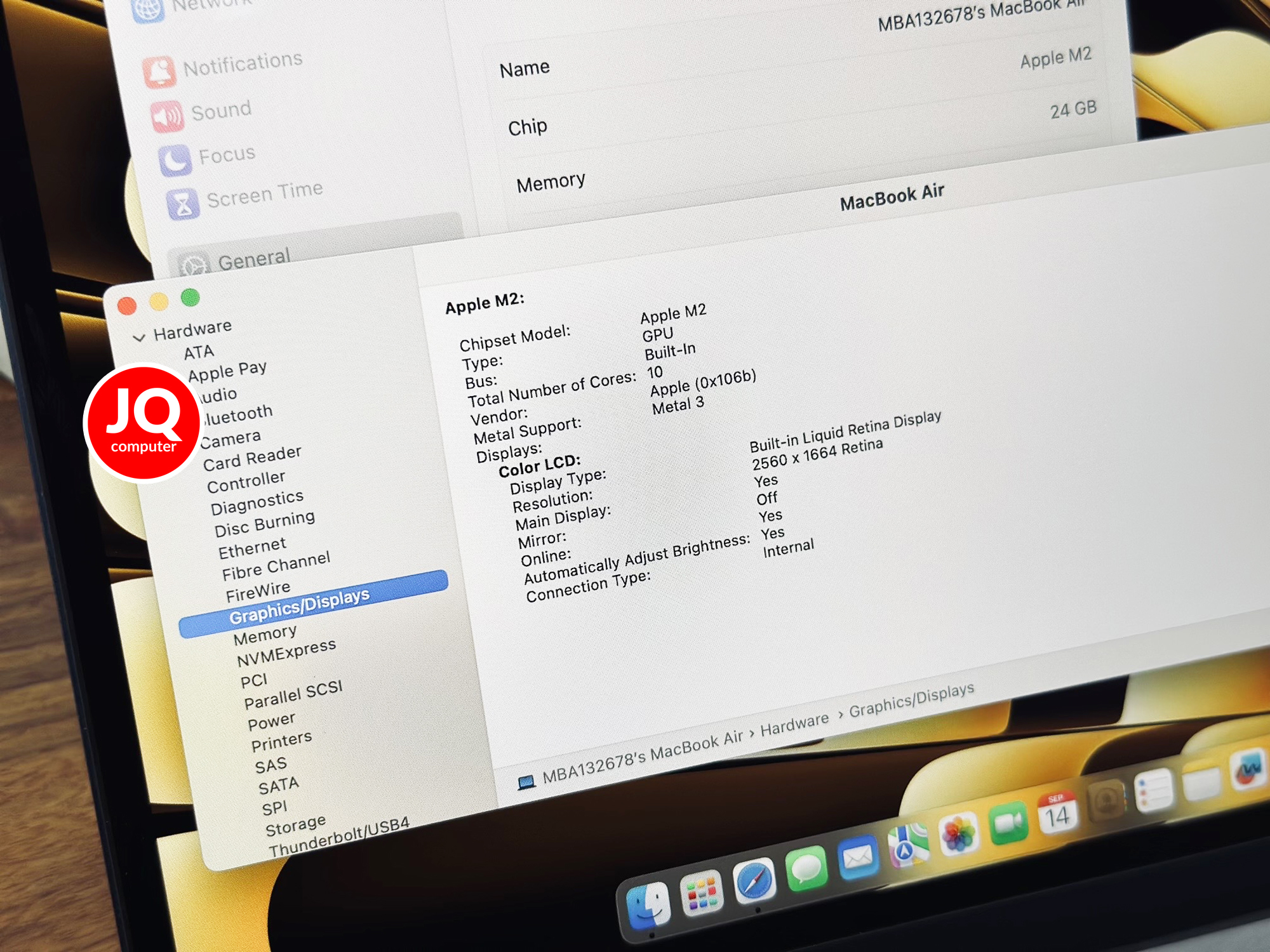
Task: Open Card Reader hardware info
Action: pos(252,458)
